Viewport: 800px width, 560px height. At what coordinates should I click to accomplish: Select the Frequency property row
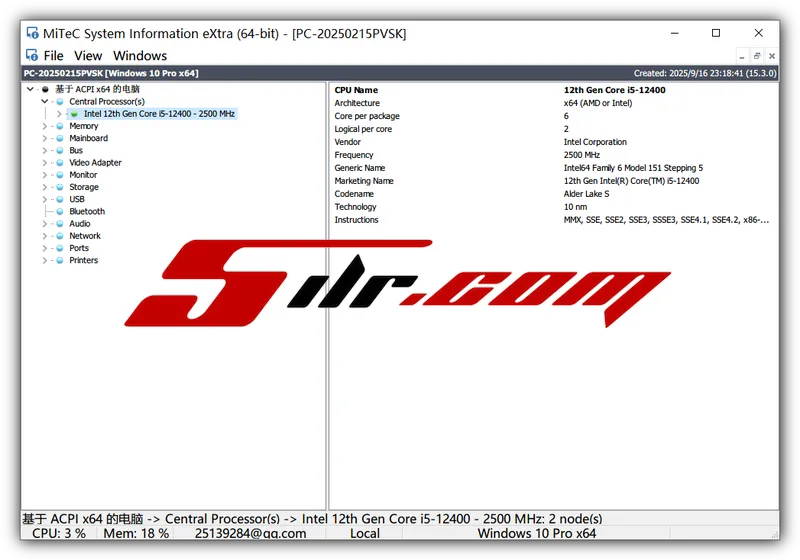[x=554, y=155]
